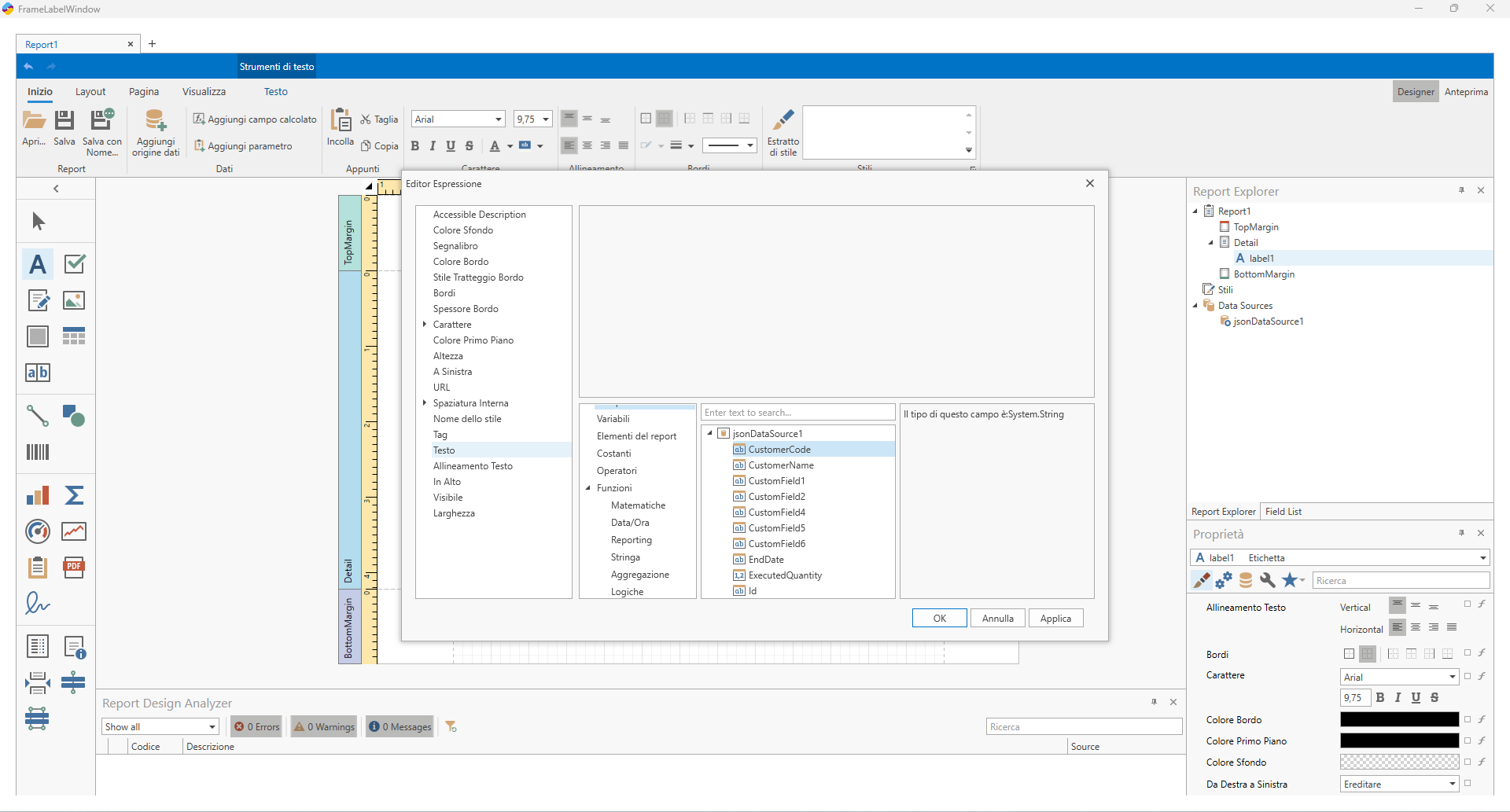Toggle the 0 Errors filter
Image resolution: width=1510 pixels, height=812 pixels.
point(257,727)
